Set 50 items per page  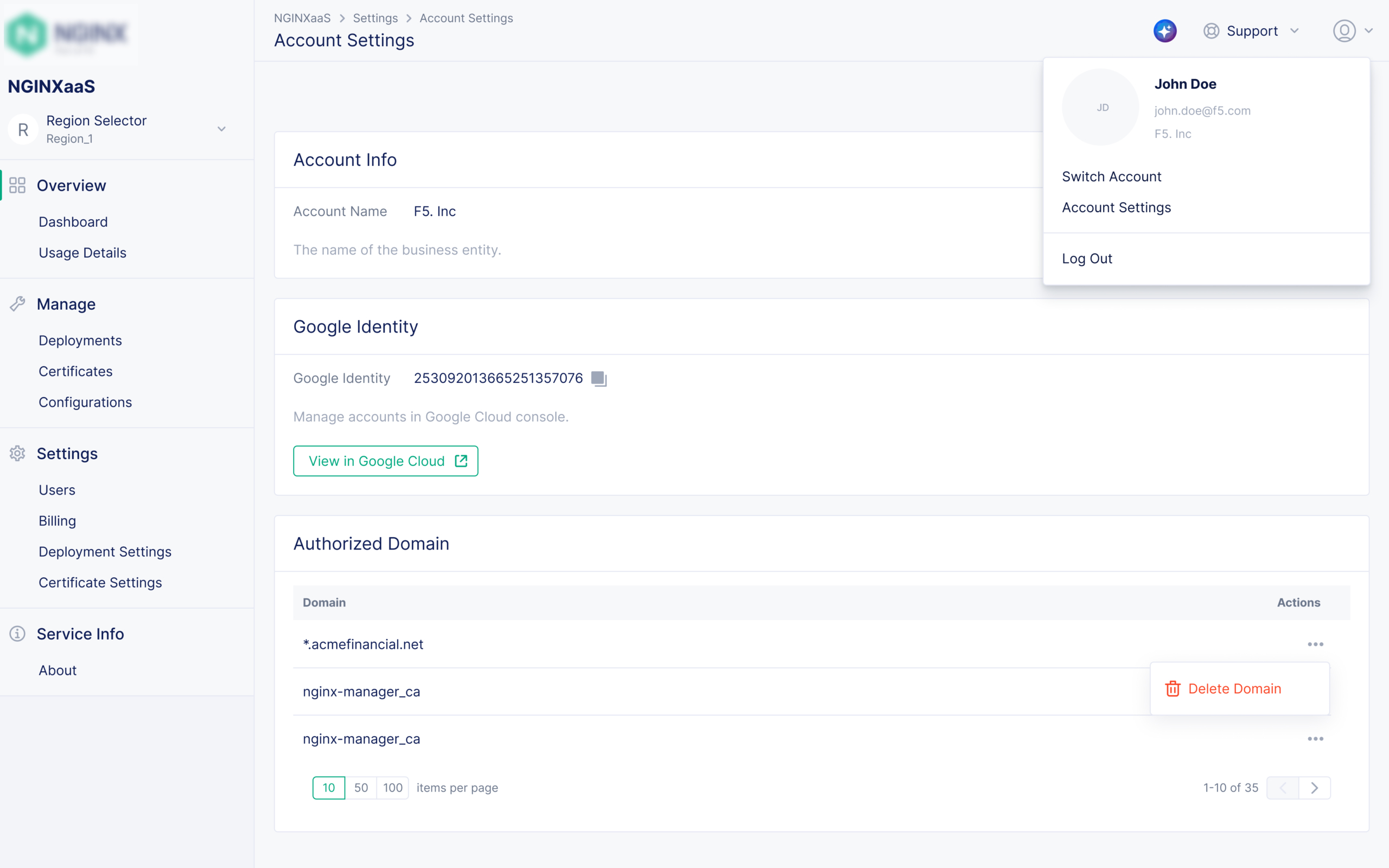361,788
